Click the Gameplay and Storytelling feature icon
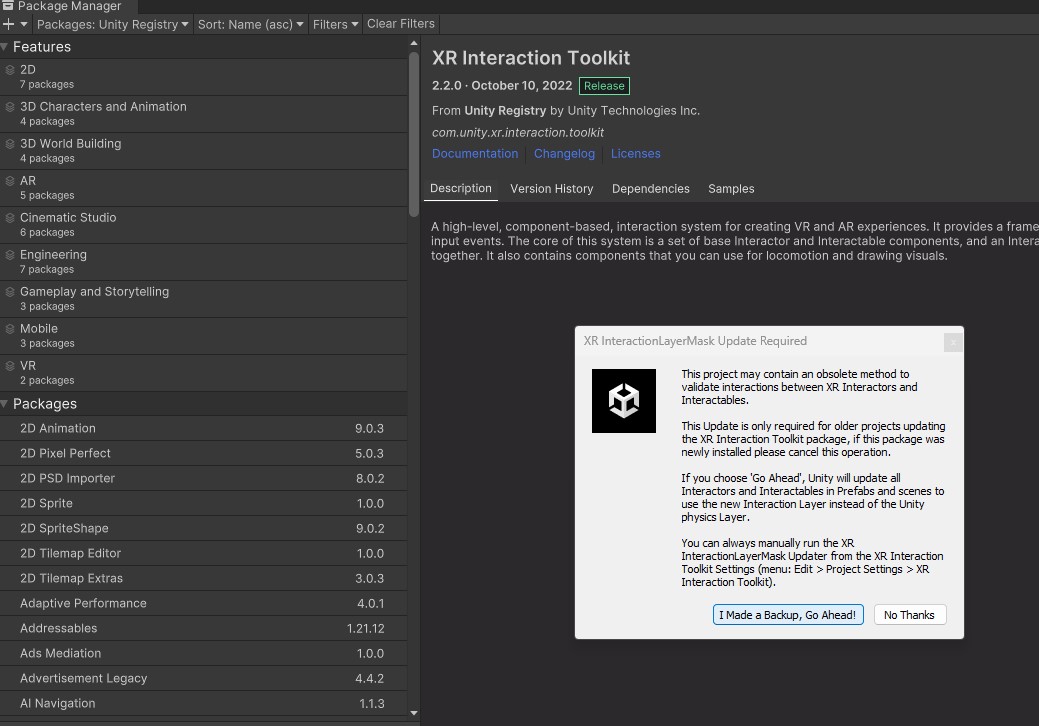 pos(10,292)
